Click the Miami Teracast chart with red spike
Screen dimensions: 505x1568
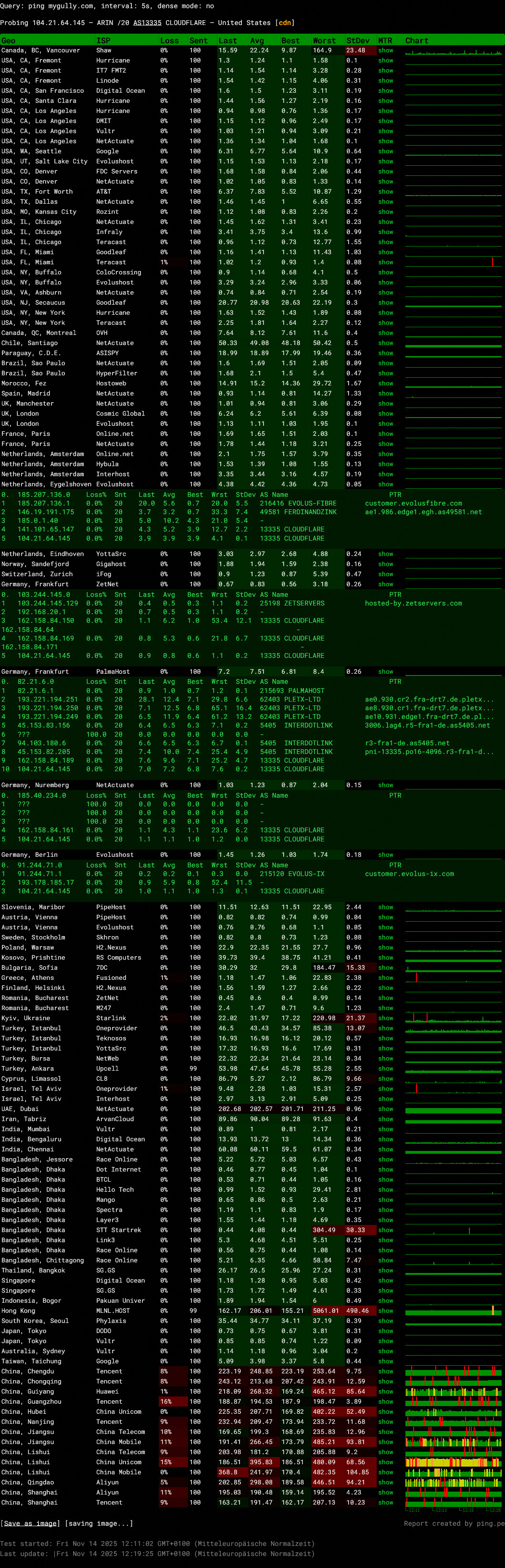point(453,262)
